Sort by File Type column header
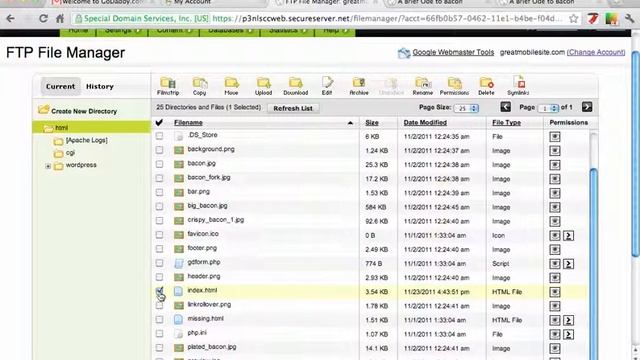Screen dimensions: 640x360 [506, 122]
